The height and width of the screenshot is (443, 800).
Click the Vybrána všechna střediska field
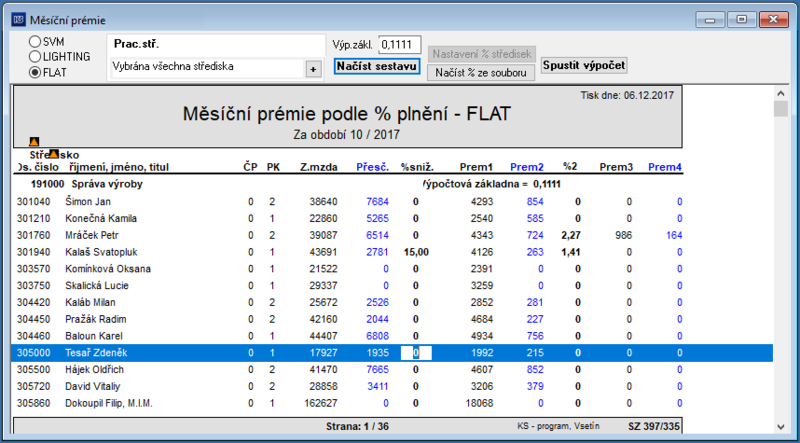point(207,67)
